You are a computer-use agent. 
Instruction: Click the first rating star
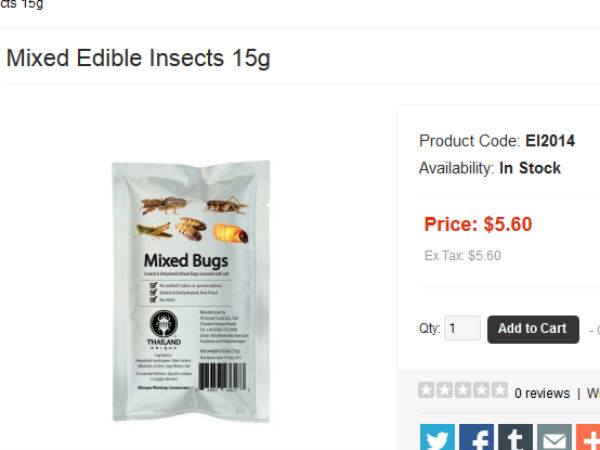tap(427, 391)
